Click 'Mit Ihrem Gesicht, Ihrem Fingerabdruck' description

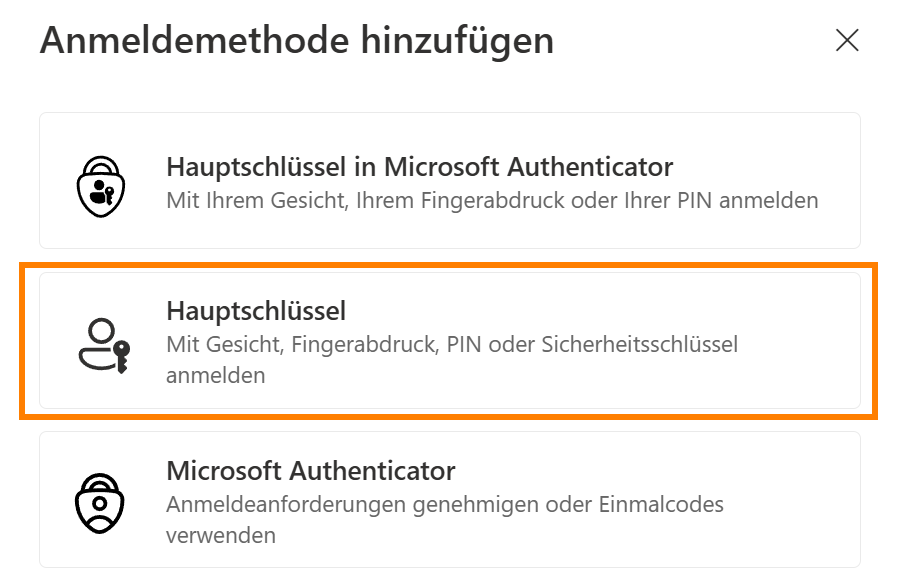(x=492, y=200)
